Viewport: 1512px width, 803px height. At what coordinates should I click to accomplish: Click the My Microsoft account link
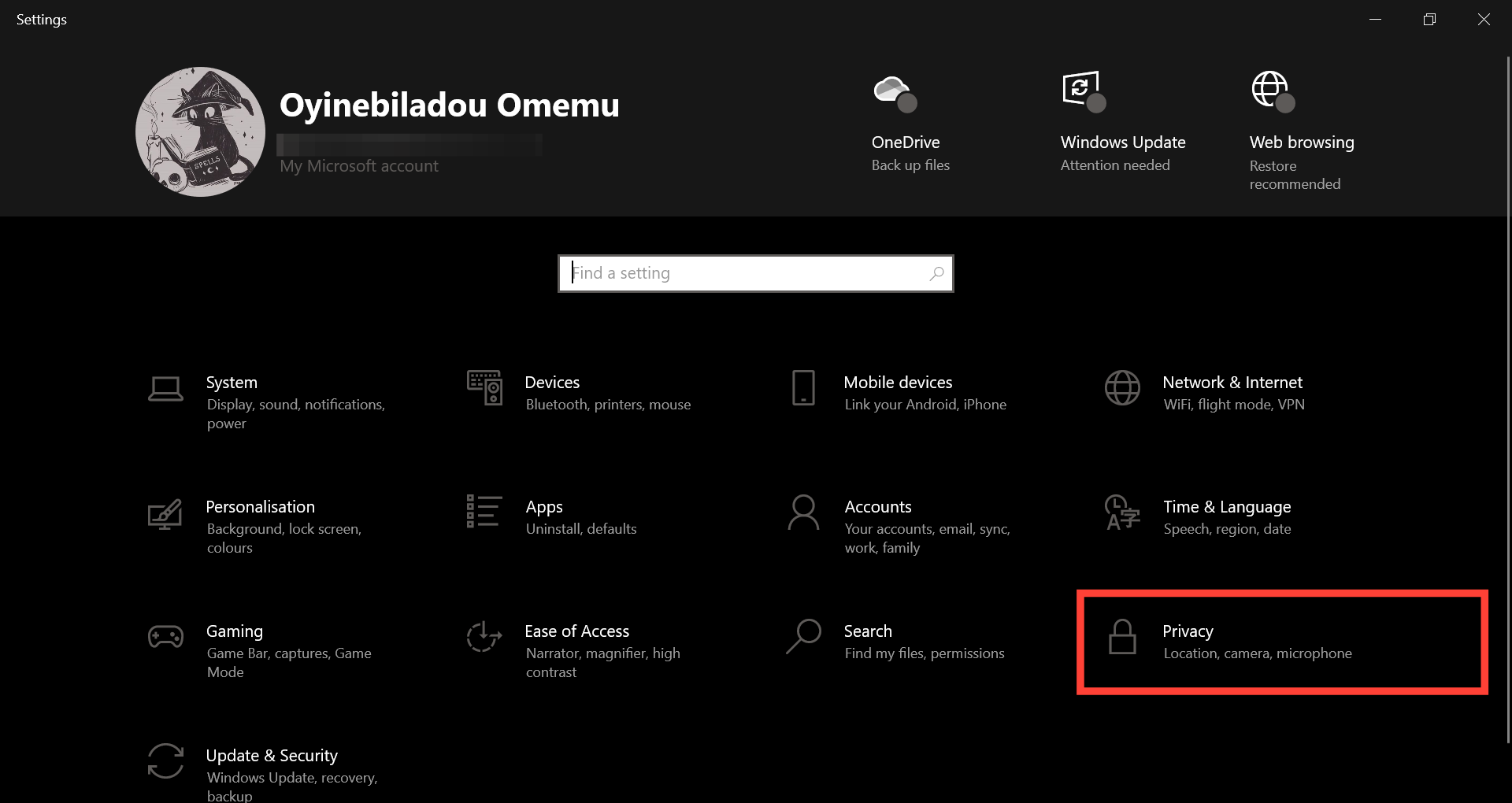(359, 166)
